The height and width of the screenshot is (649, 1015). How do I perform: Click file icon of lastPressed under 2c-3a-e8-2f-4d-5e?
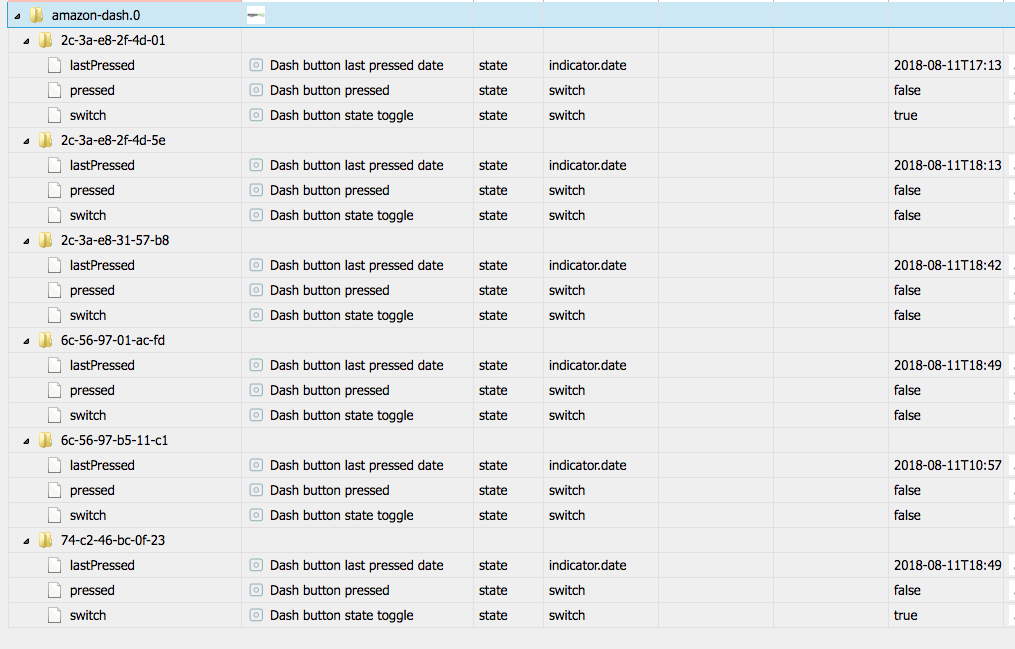click(x=54, y=165)
